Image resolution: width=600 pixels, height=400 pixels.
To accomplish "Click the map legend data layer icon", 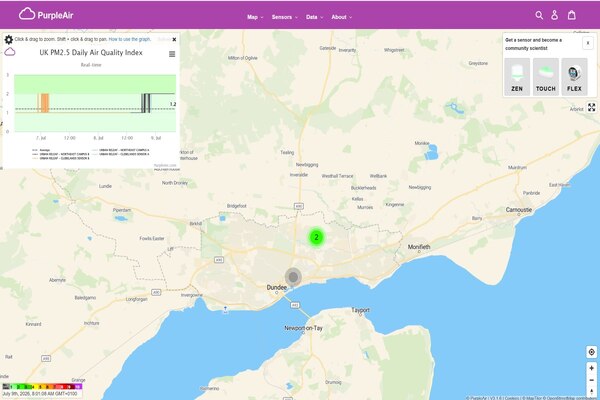I will [6, 387].
